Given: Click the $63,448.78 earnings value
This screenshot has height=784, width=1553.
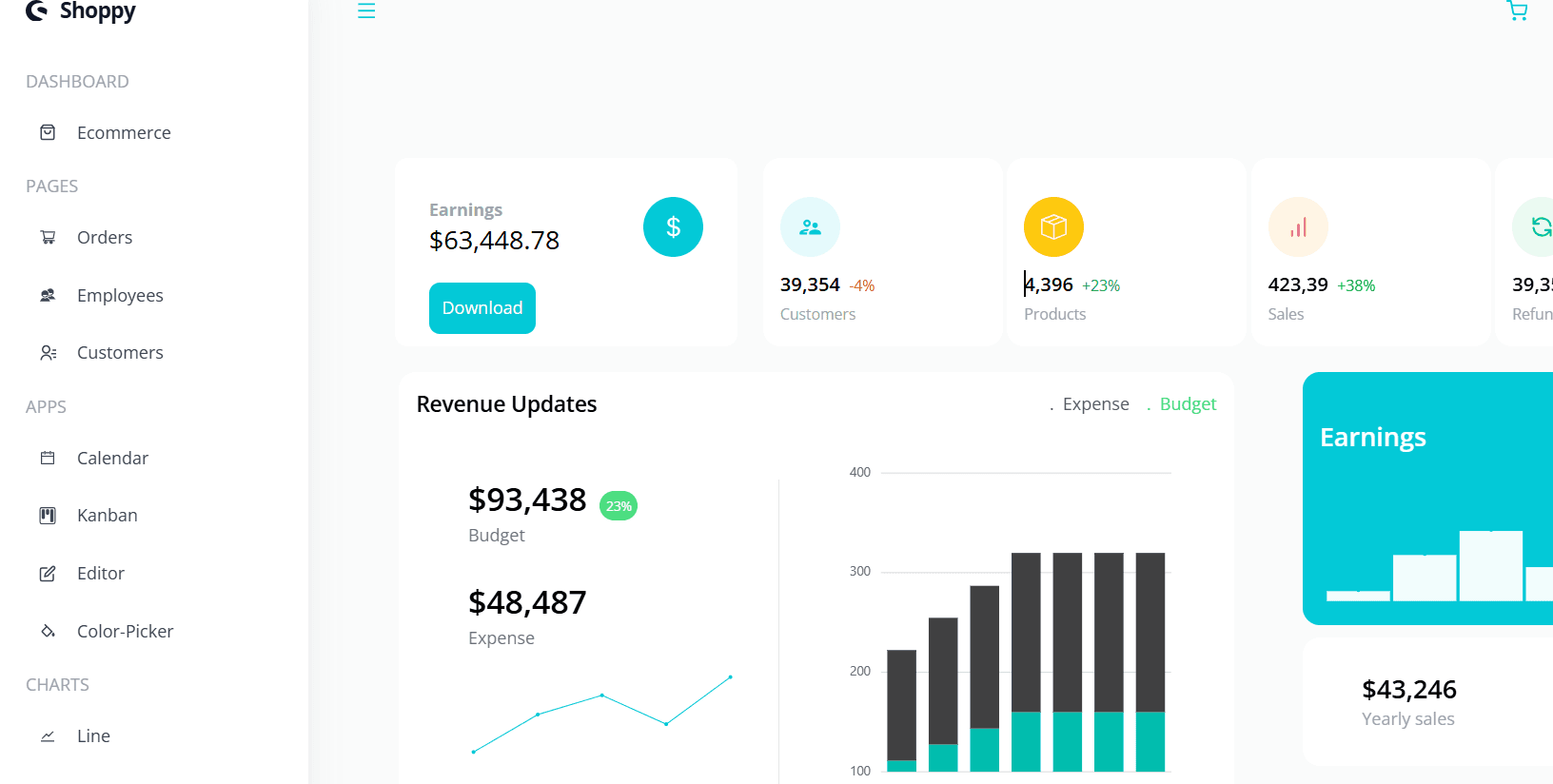Looking at the screenshot, I should point(494,240).
